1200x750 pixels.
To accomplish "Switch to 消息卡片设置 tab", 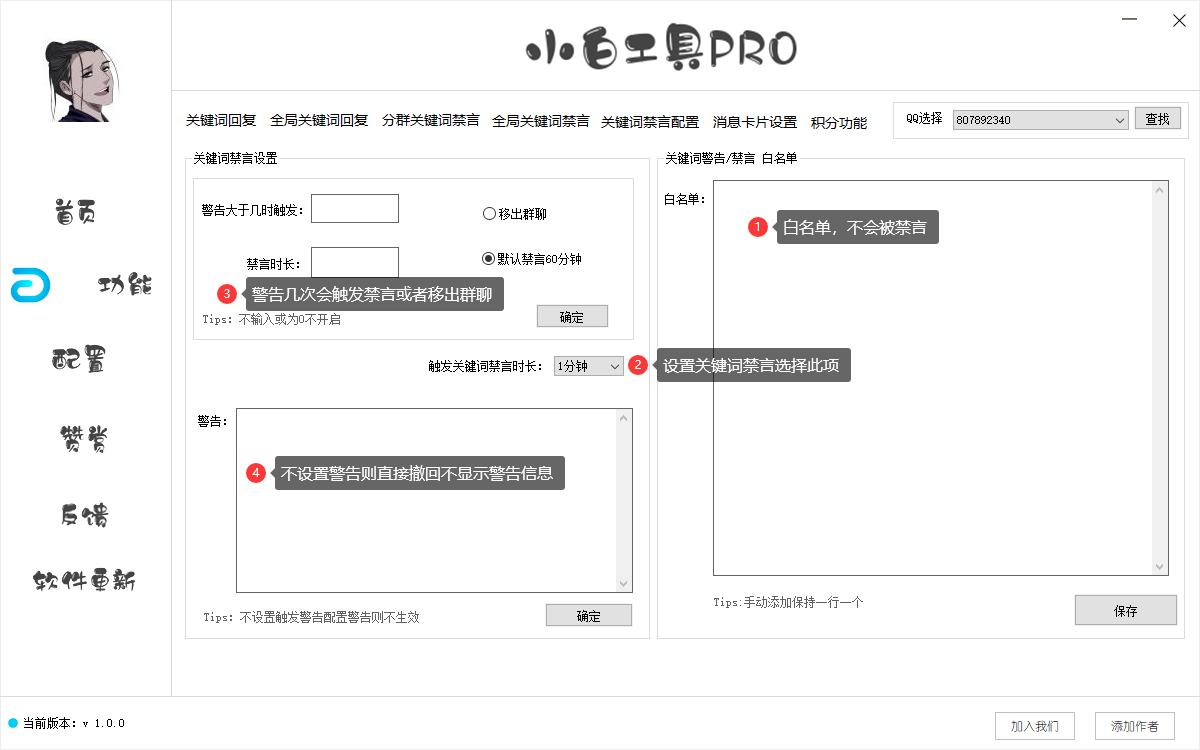I will pos(753,122).
